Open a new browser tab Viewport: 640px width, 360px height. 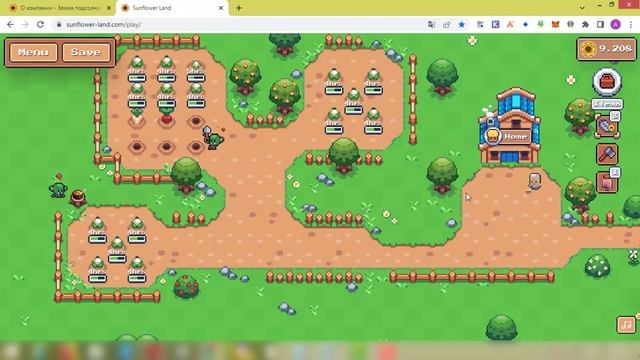click(x=239, y=8)
